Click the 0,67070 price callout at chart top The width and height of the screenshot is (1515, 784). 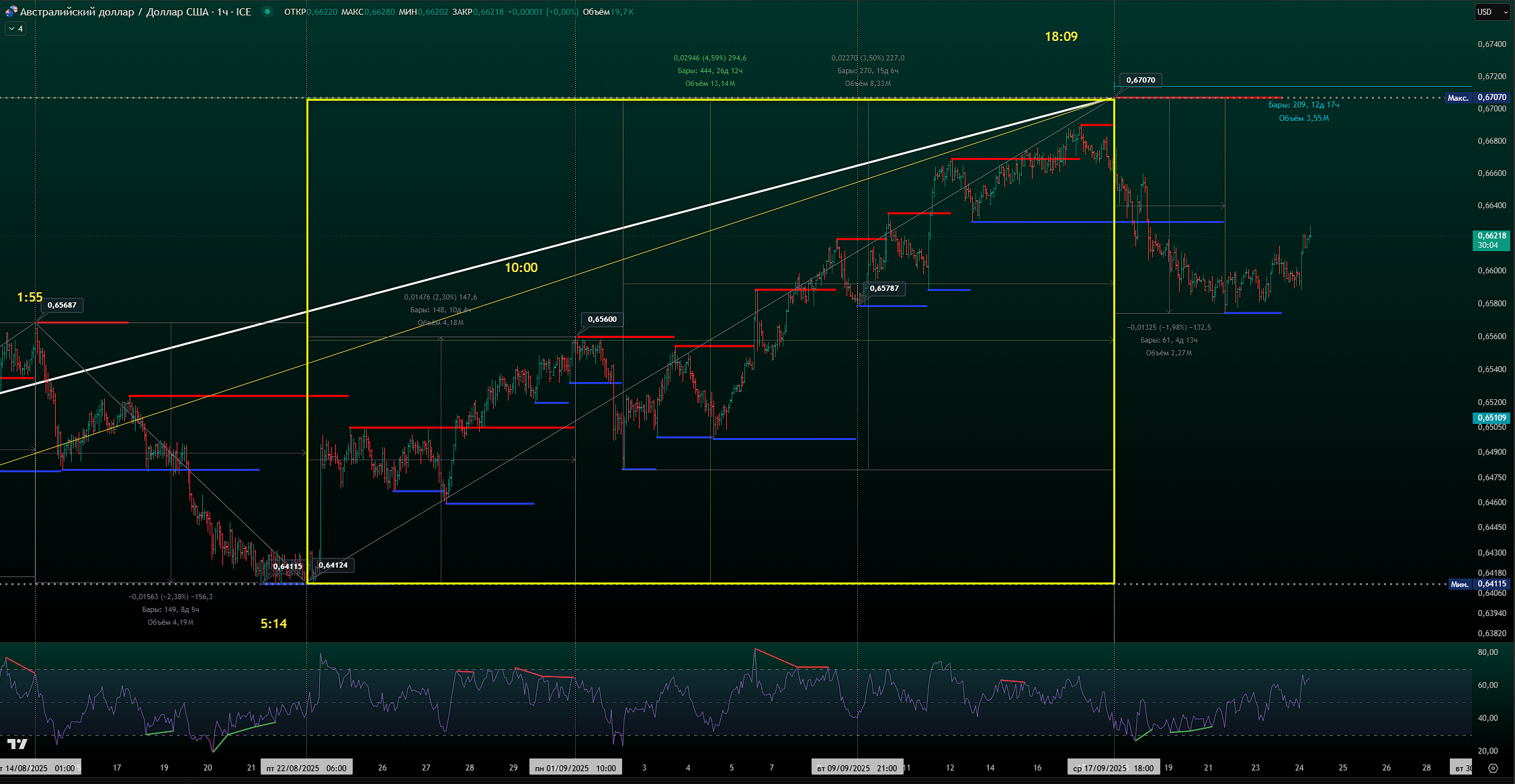coord(1140,80)
